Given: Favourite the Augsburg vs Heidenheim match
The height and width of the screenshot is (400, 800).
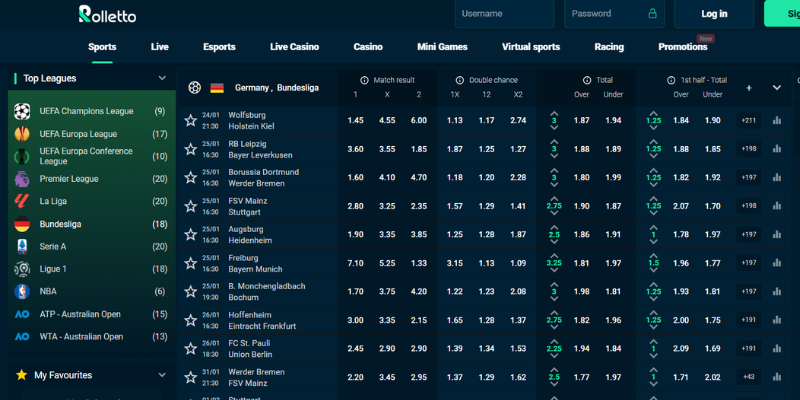Looking at the screenshot, I should pos(191,235).
